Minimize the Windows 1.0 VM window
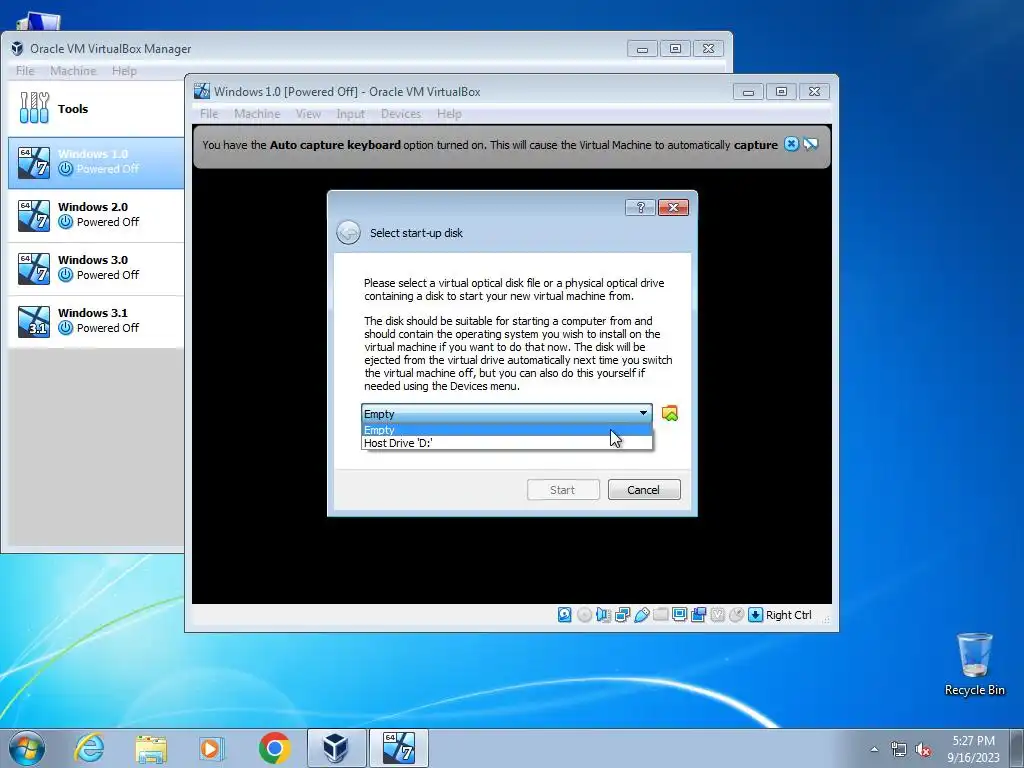The height and width of the screenshot is (768, 1024). coord(748,92)
